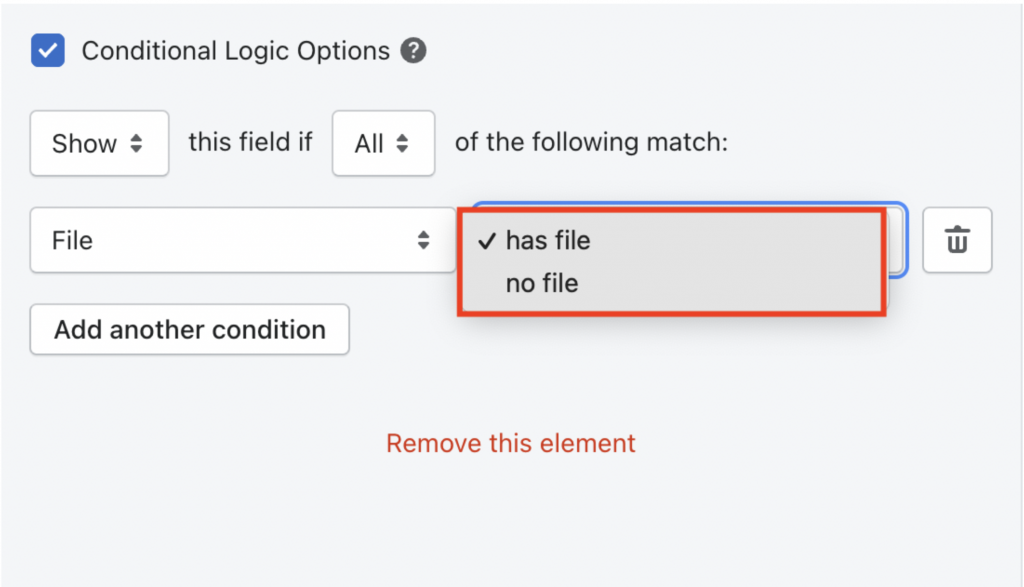Click the Remove this element link
The height and width of the screenshot is (587, 1024).
tap(510, 442)
